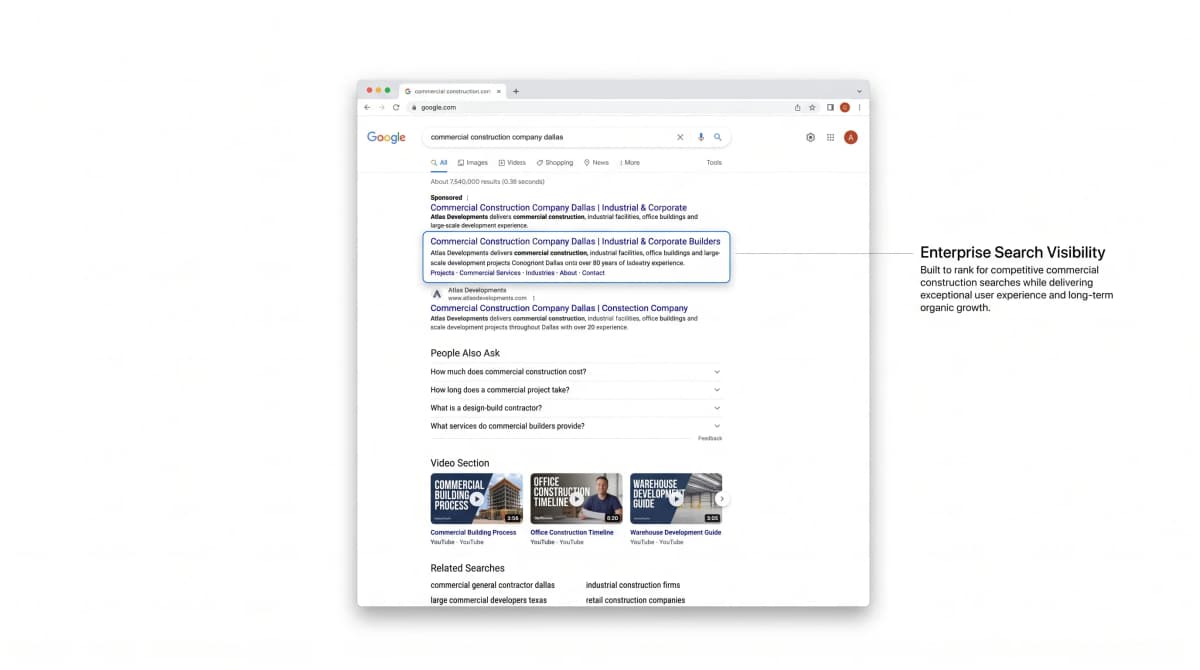Image resolution: width=1200 pixels, height=670 pixels.
Task: Click the Atlas Developments favicon
Action: (x=437, y=294)
